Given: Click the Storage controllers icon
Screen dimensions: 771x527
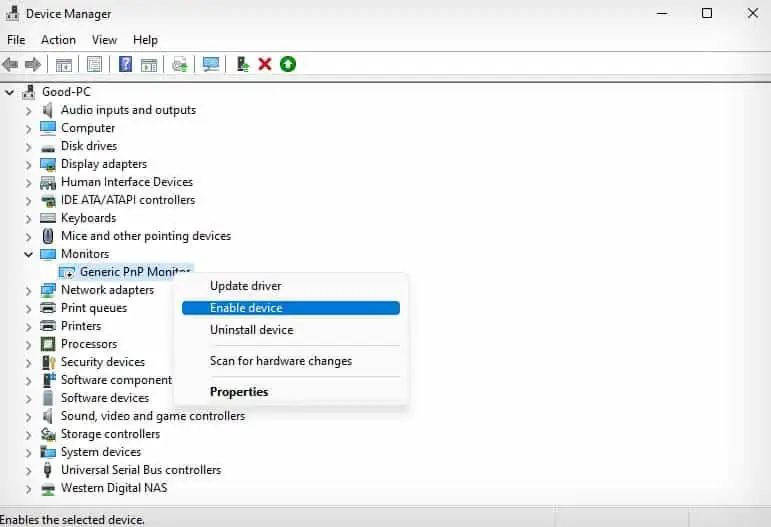Looking at the screenshot, I should [x=48, y=434].
